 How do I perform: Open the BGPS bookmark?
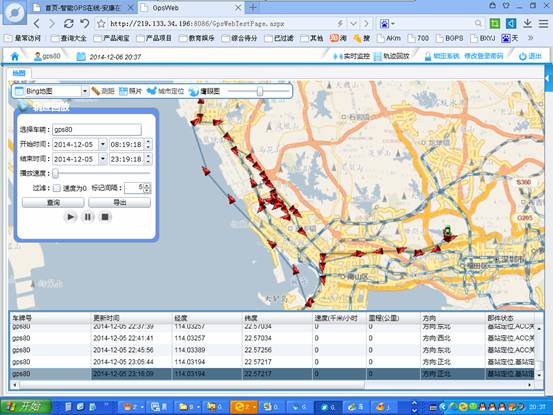click(450, 38)
